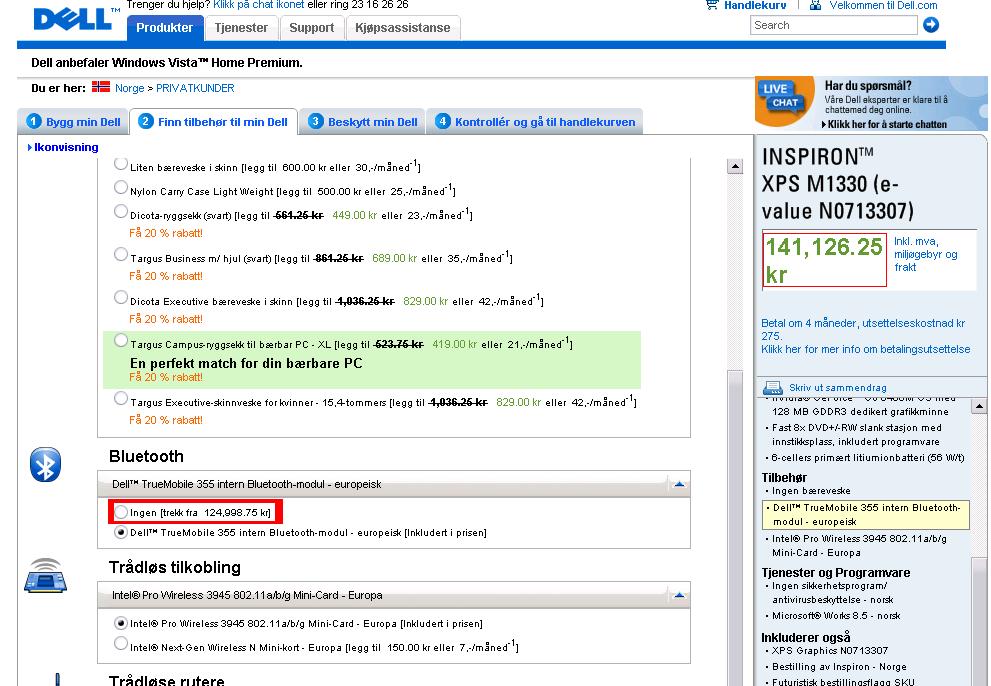Expand Ikonvisning view toggle
Screen dimensions: 991x686
click(63, 147)
